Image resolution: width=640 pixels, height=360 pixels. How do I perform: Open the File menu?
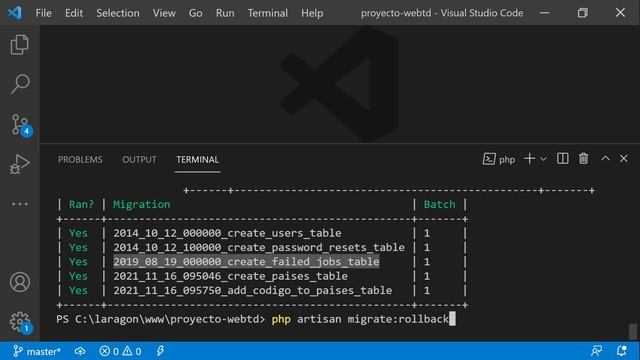pos(43,13)
